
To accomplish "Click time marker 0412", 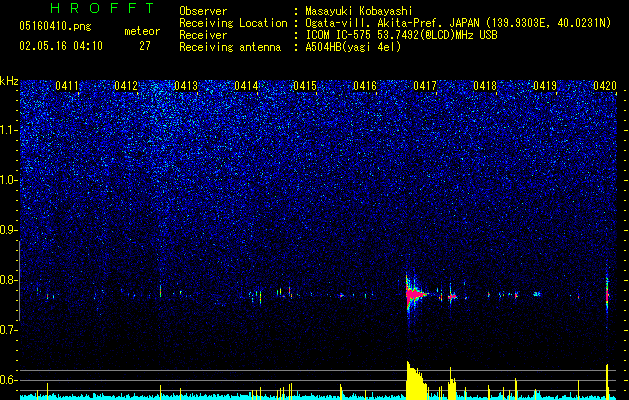I will 126,86.
